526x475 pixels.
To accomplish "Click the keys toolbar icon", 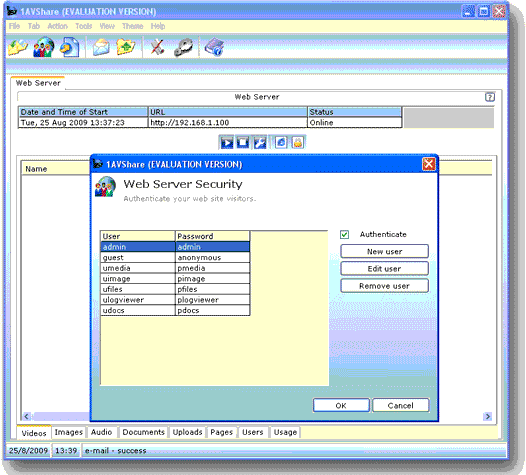I will tap(183, 47).
